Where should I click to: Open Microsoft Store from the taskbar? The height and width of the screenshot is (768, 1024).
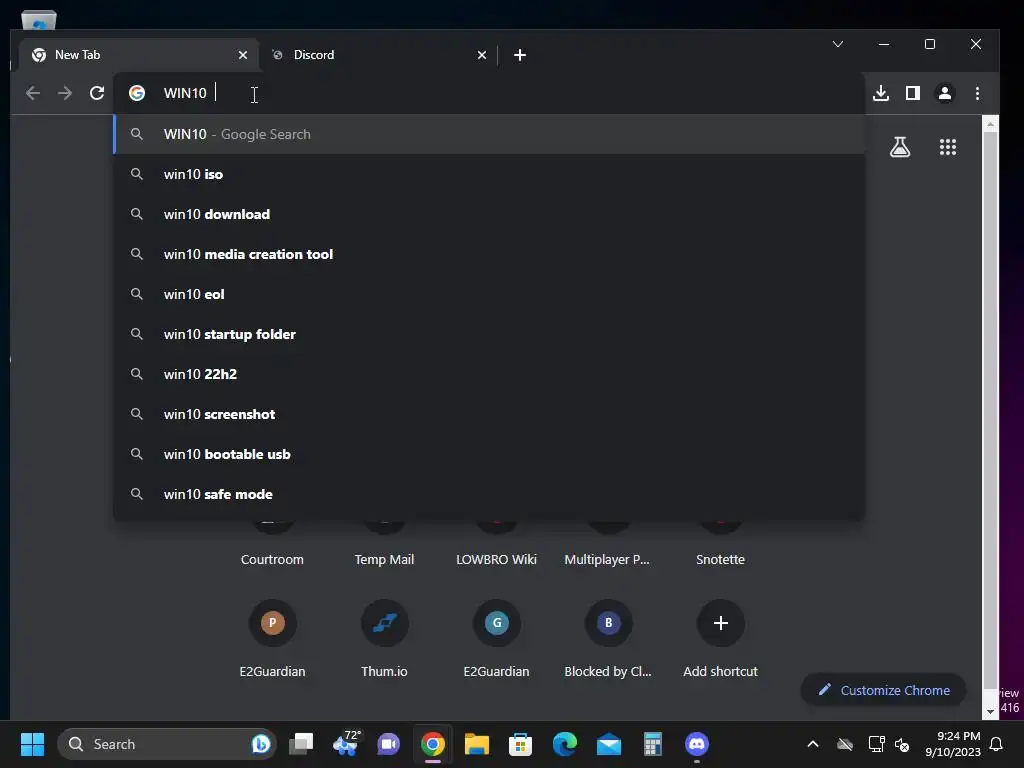520,744
